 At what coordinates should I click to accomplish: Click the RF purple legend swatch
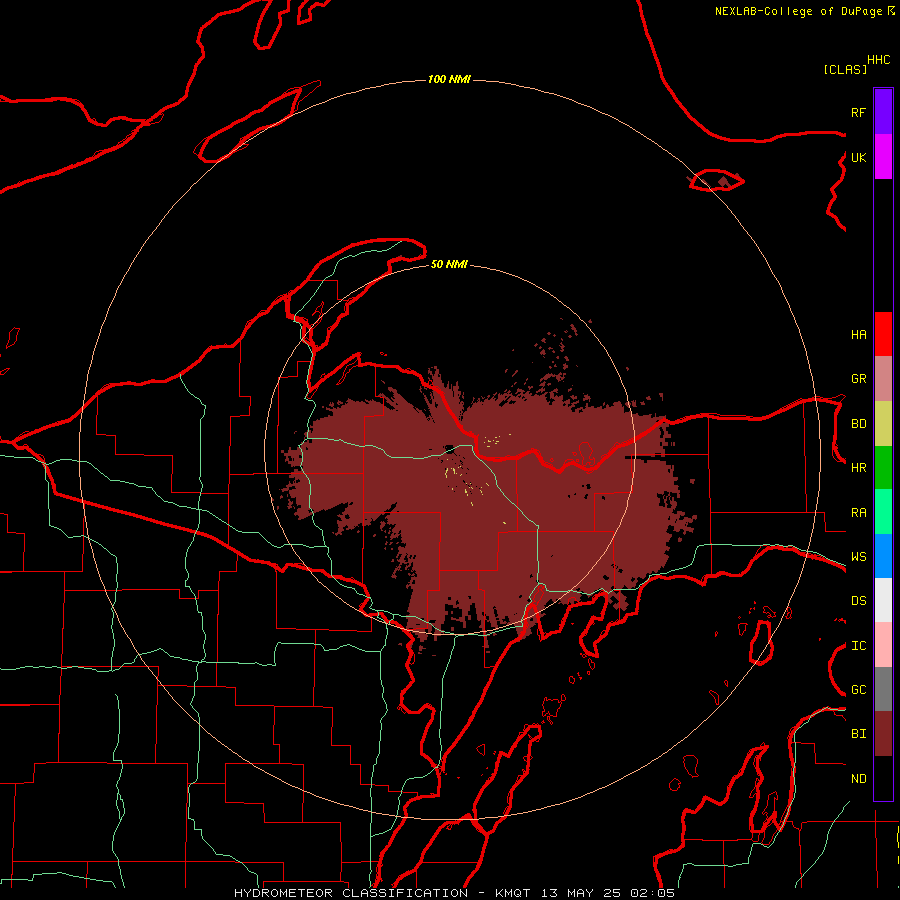pos(883,111)
